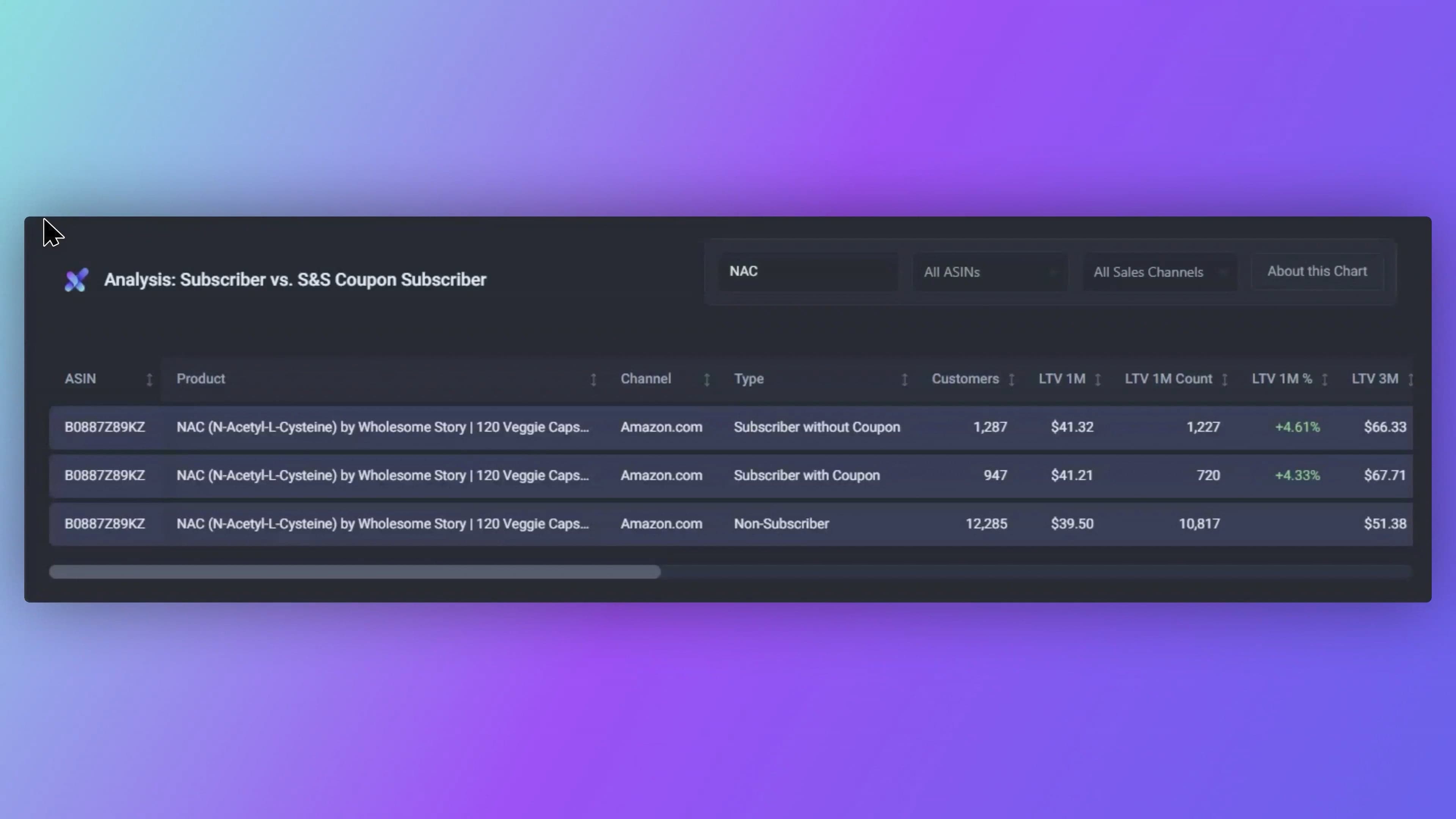Click the green +4.61% value
Screen dimensions: 1456x819
pos(1297,427)
